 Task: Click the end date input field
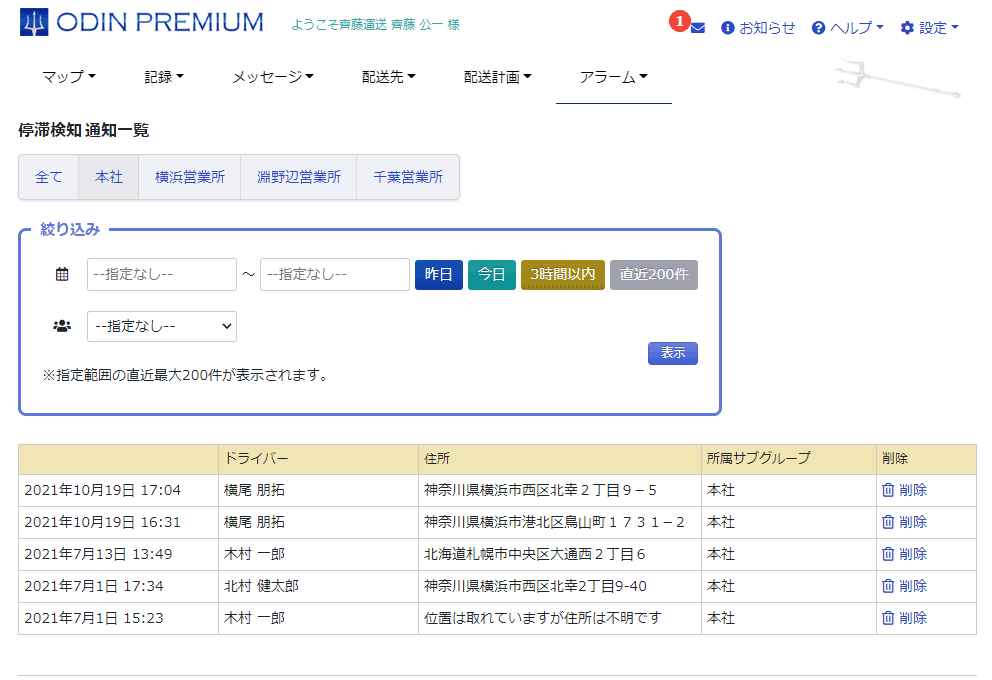click(x=334, y=274)
